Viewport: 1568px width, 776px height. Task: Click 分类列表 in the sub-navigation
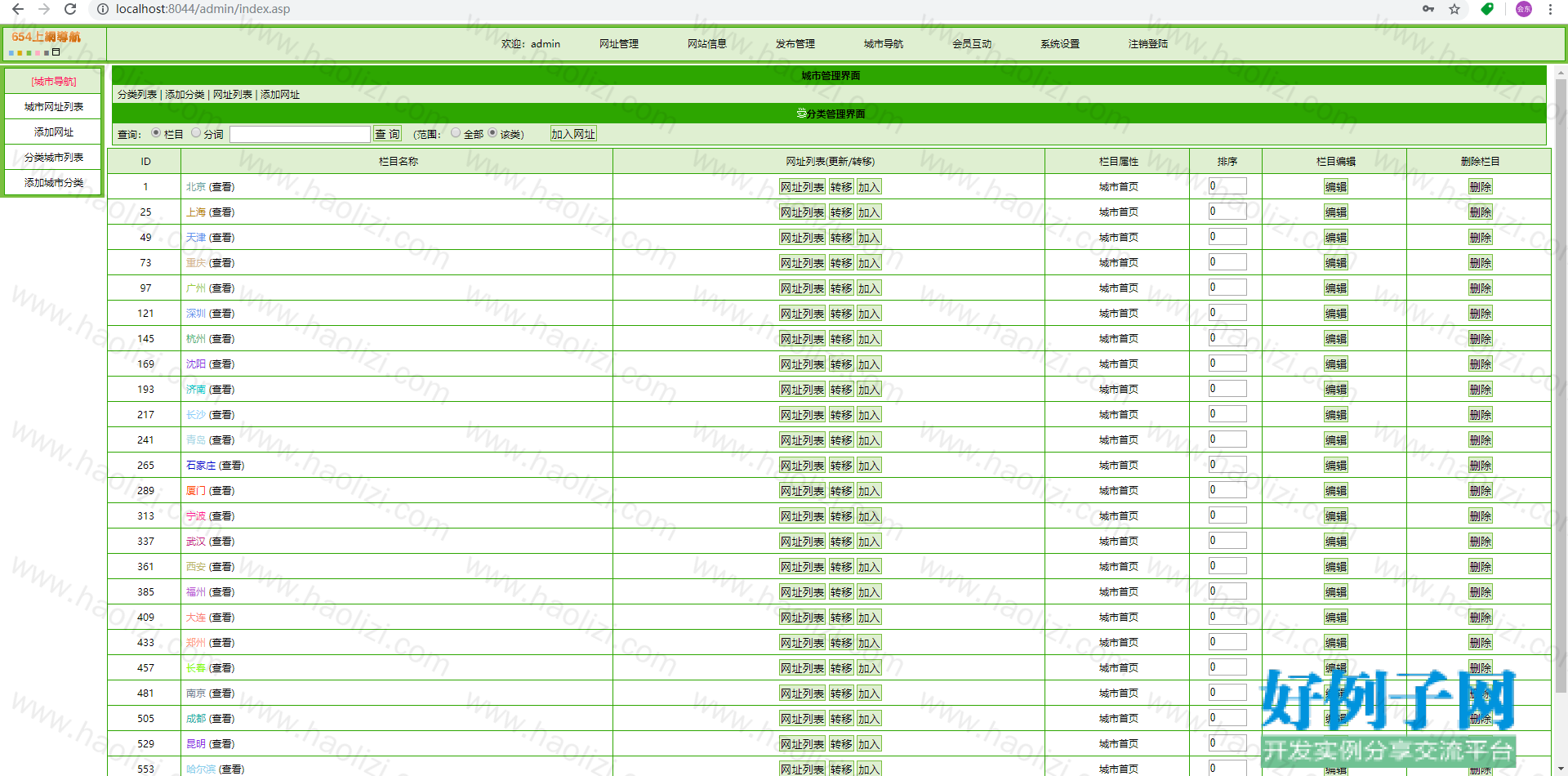point(137,95)
